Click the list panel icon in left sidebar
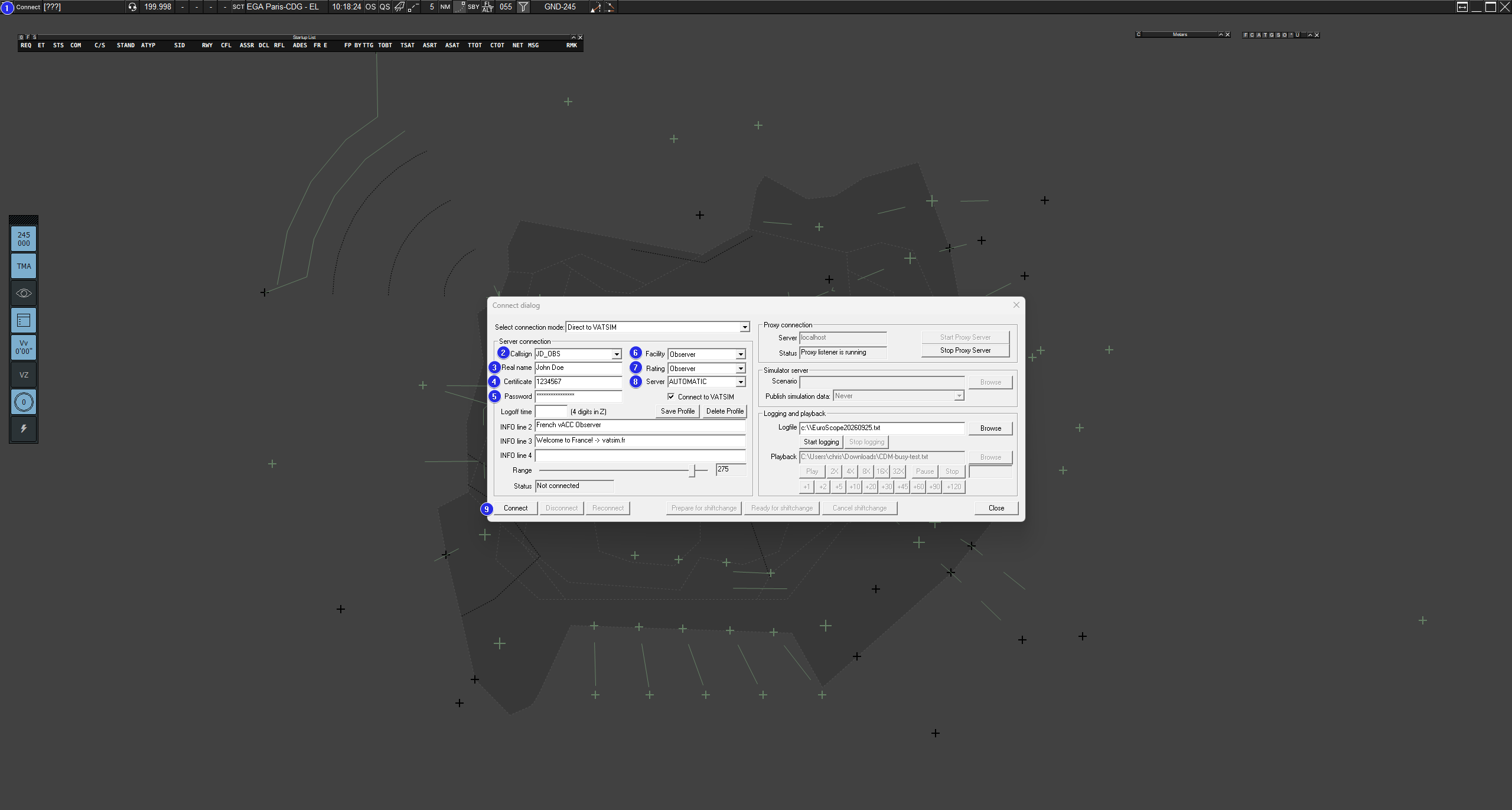This screenshot has height=810, width=1512. pos(24,320)
